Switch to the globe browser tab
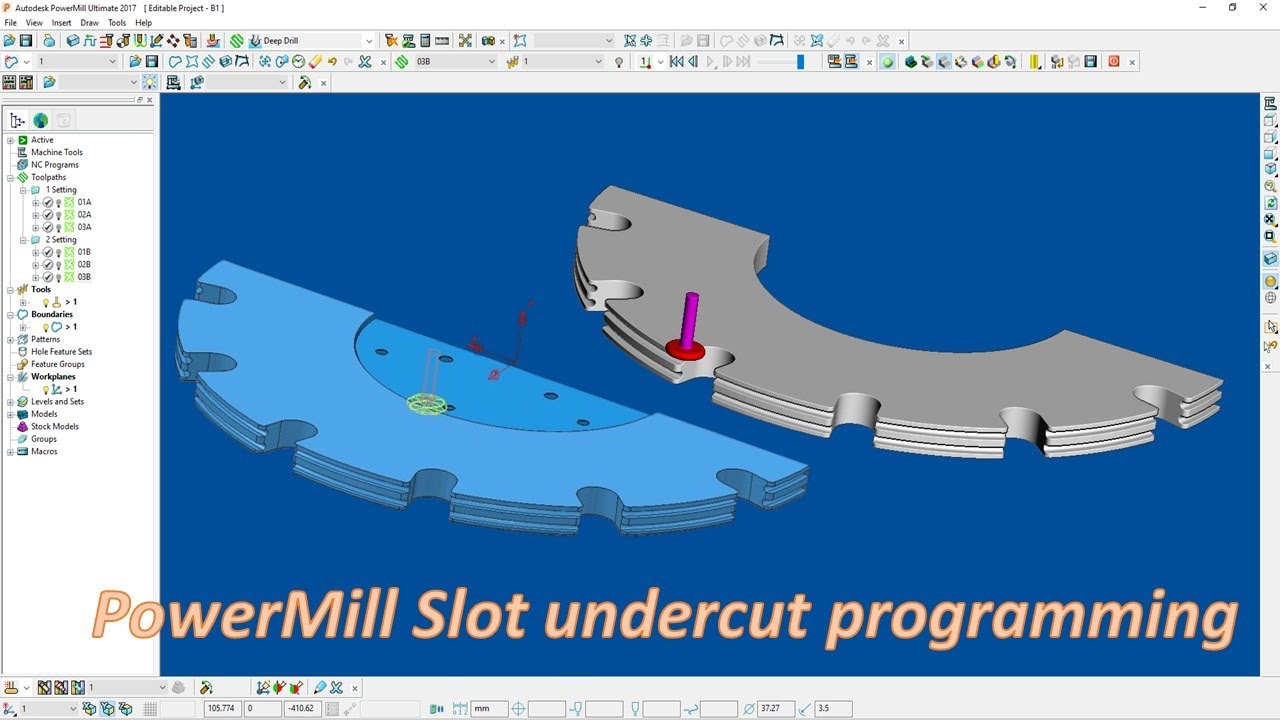This screenshot has height=720, width=1280. [40, 120]
